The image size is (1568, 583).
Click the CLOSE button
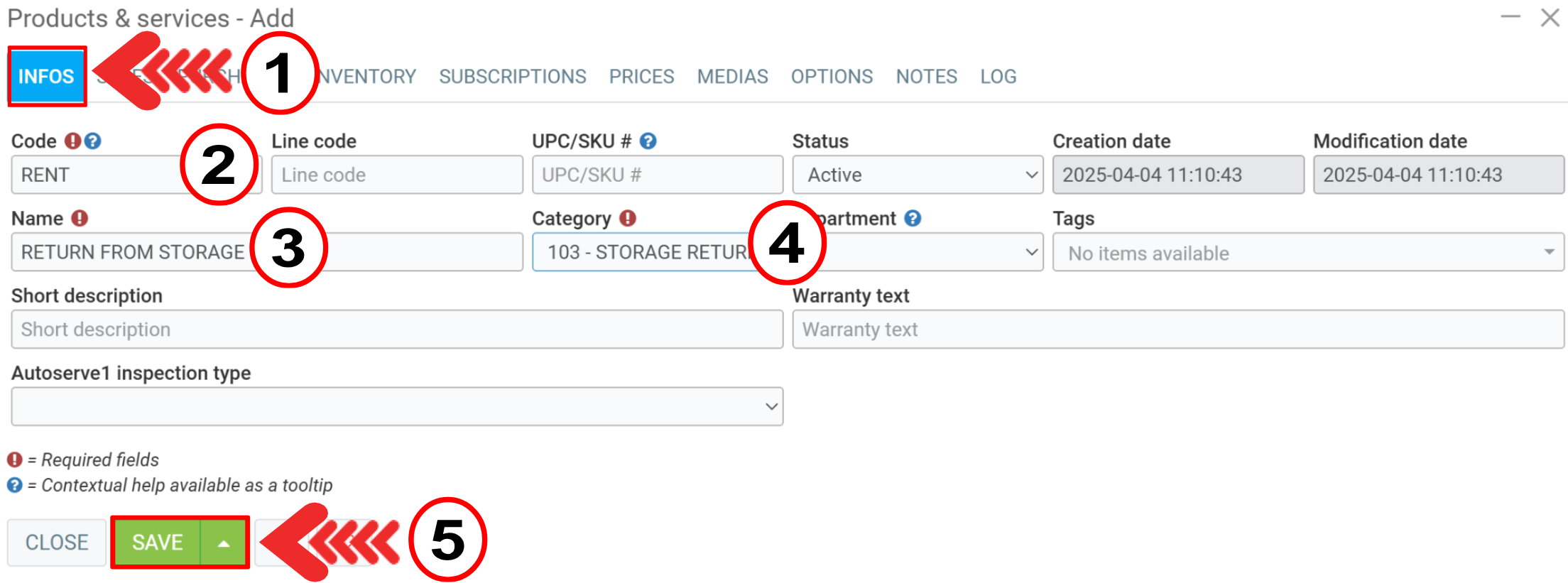[x=57, y=543]
